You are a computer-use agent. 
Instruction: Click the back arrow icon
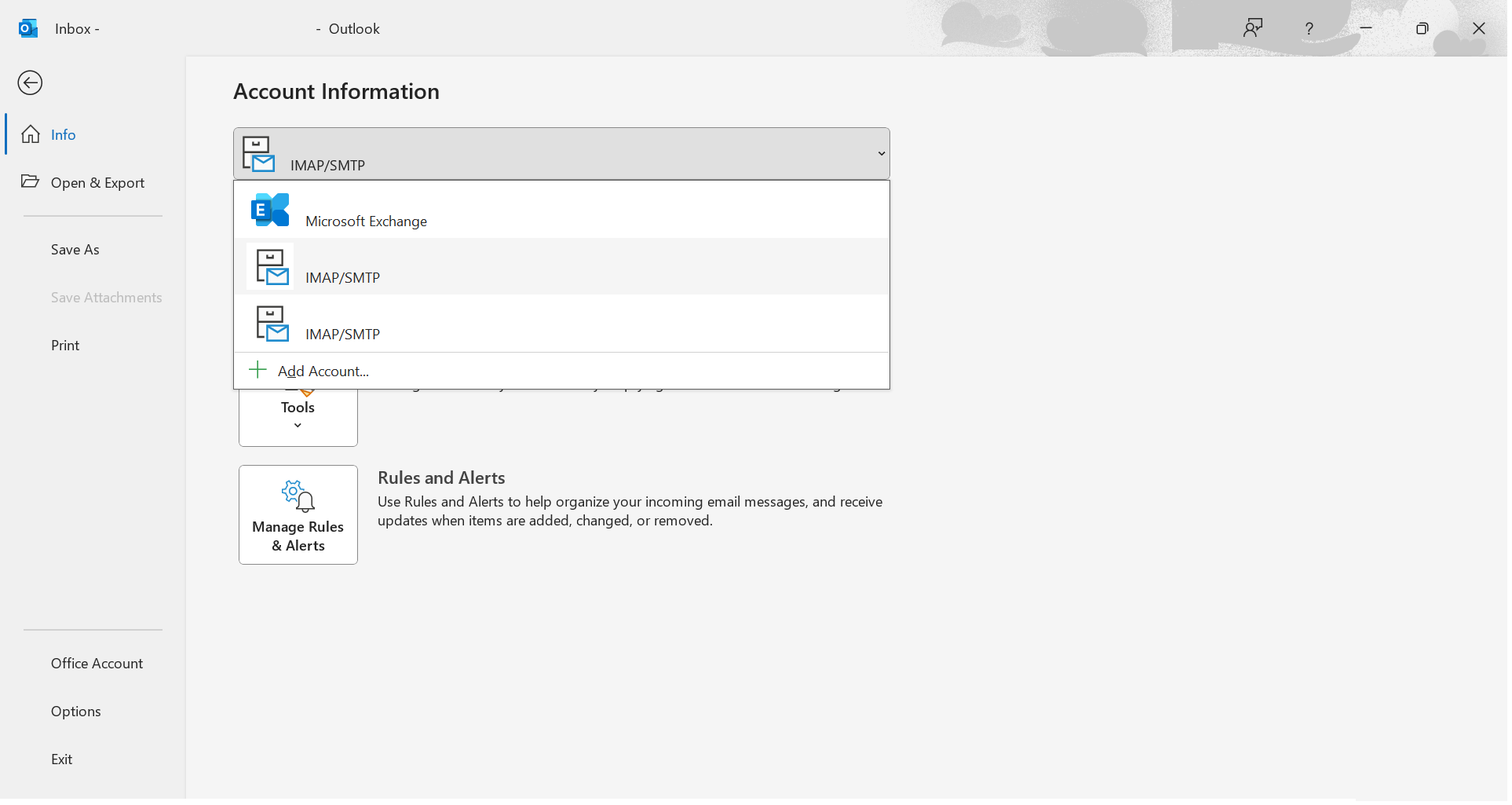[30, 82]
